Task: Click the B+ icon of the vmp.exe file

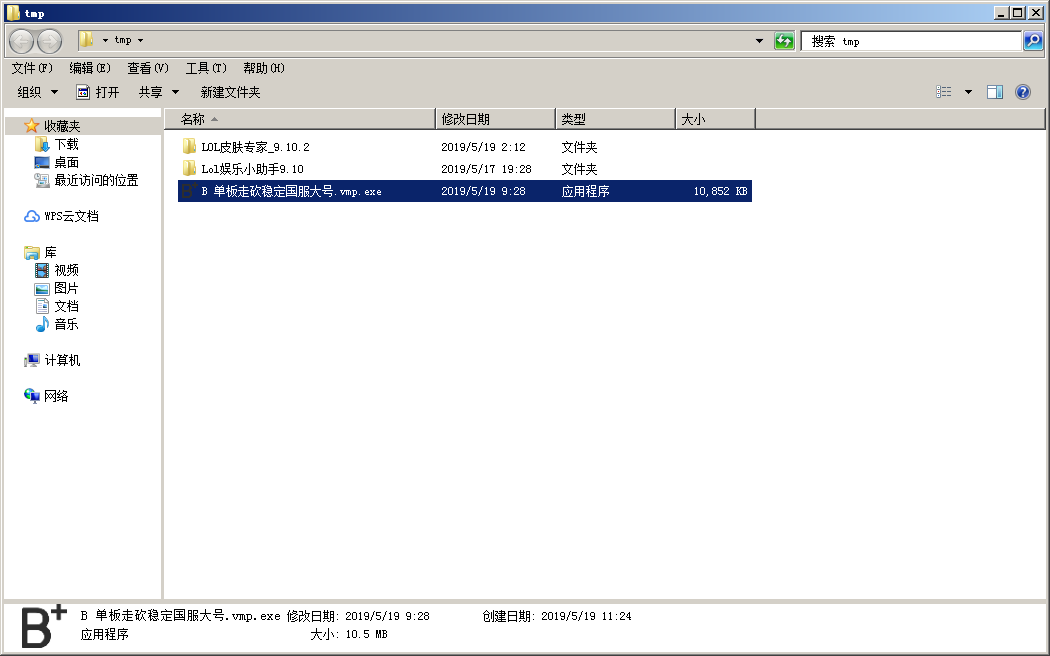Action: pos(190,191)
